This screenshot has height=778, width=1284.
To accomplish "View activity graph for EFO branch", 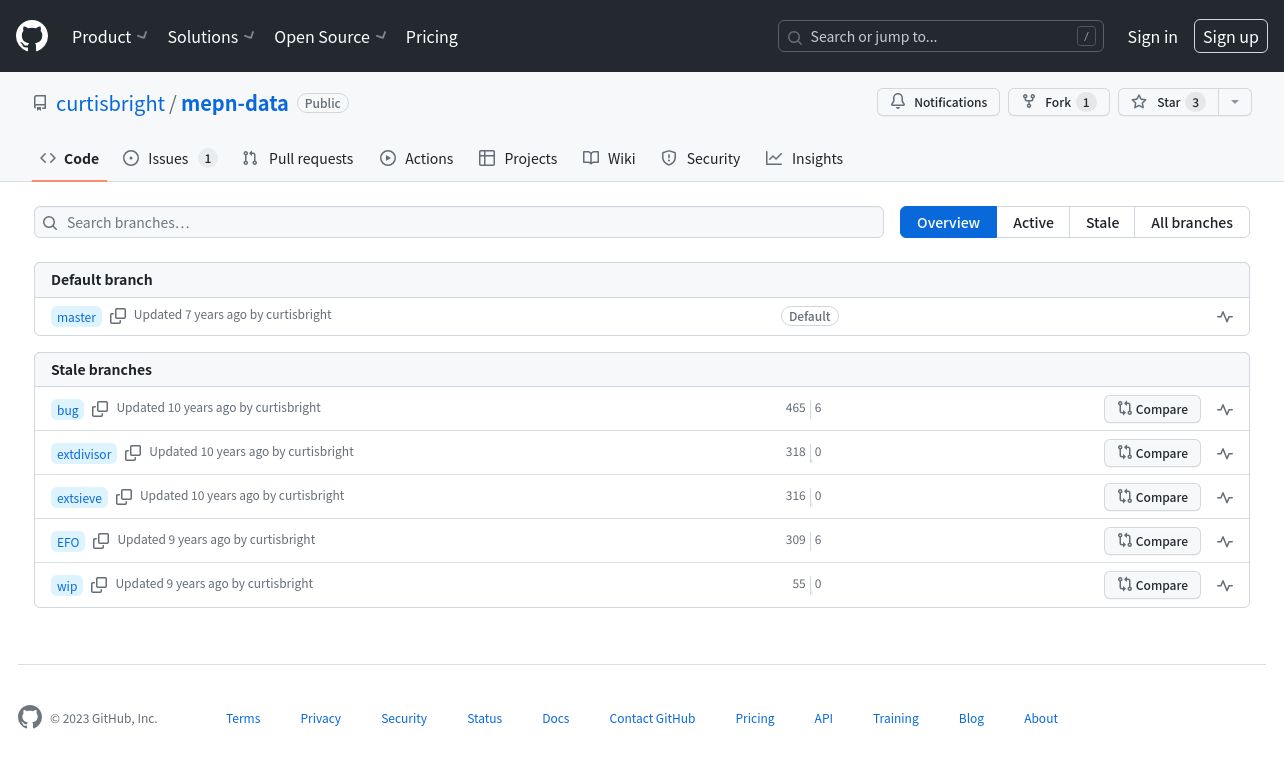I will click(1225, 541).
